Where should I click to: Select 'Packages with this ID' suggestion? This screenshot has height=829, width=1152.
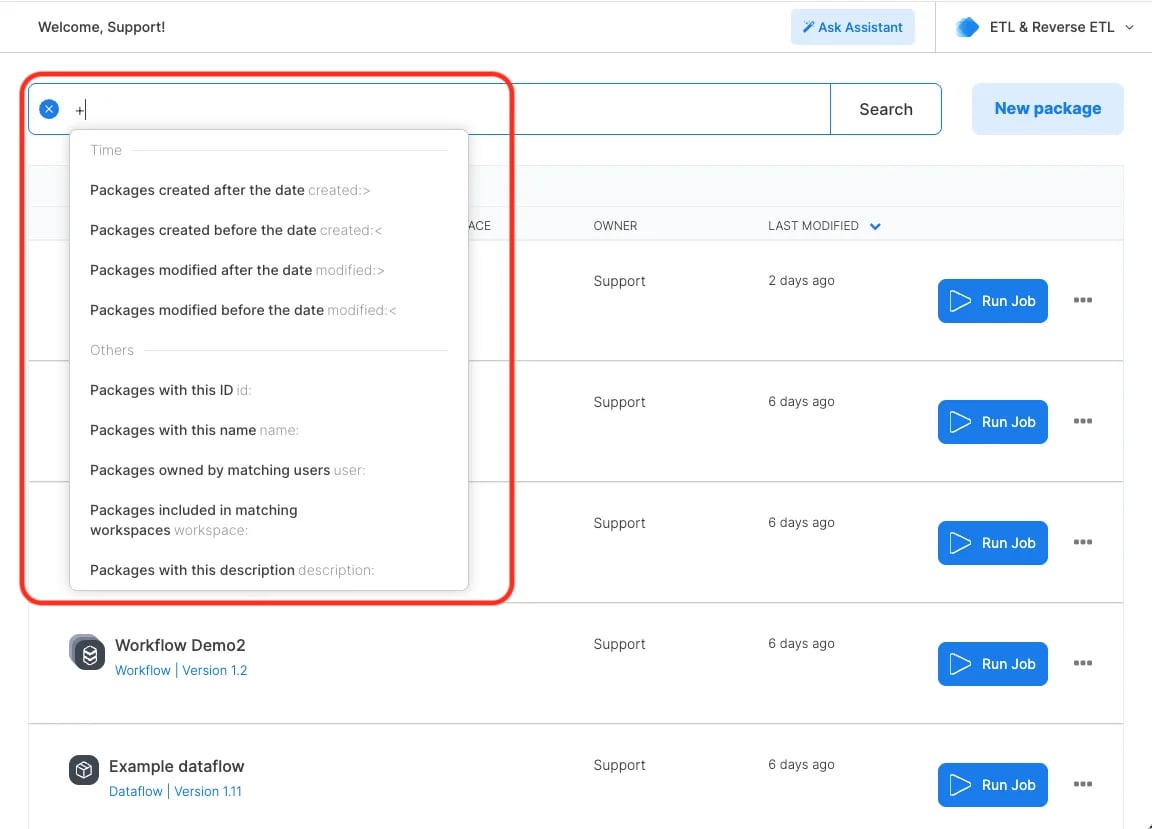(269, 390)
